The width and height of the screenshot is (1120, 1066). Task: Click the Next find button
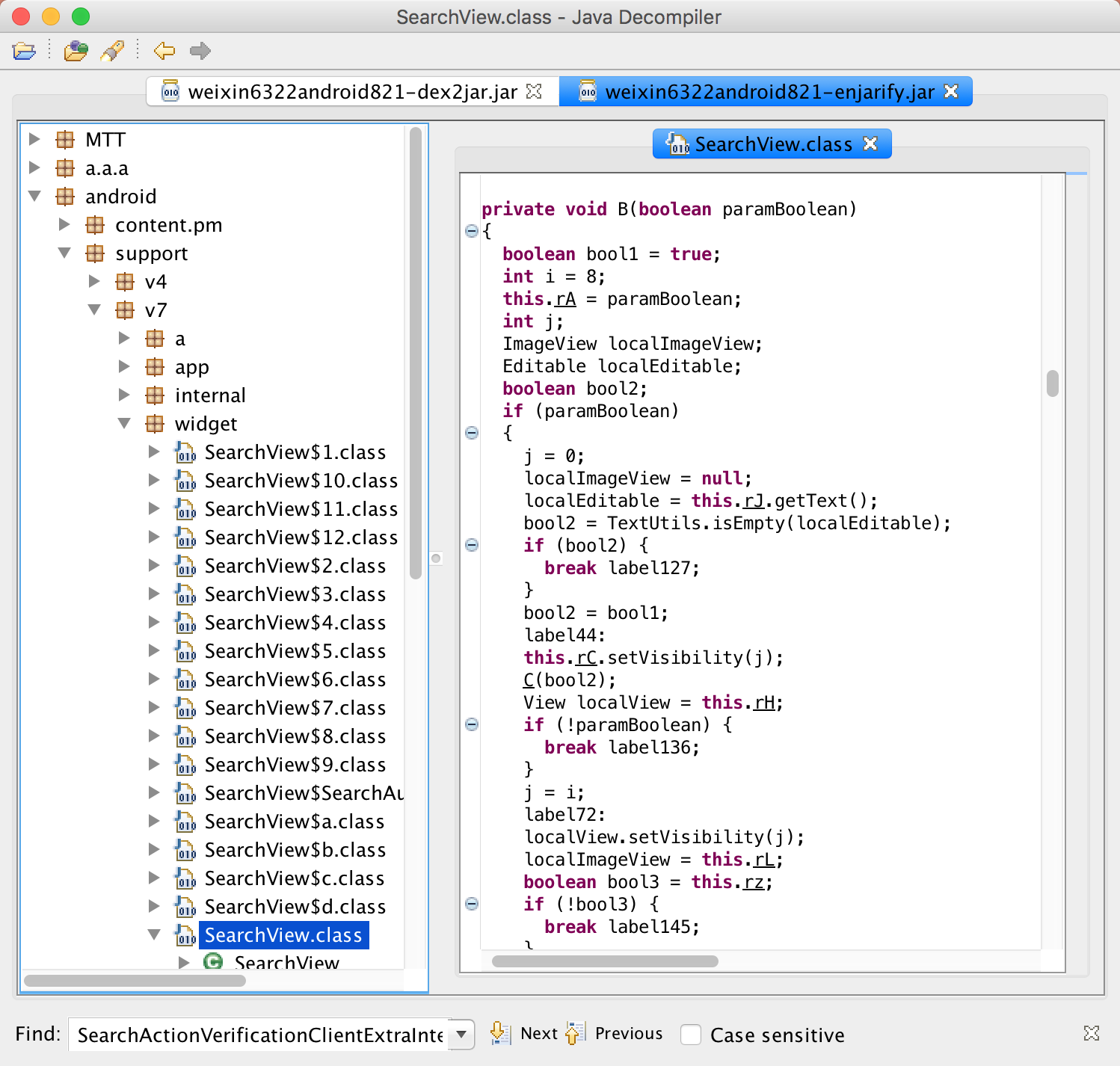(524, 1034)
